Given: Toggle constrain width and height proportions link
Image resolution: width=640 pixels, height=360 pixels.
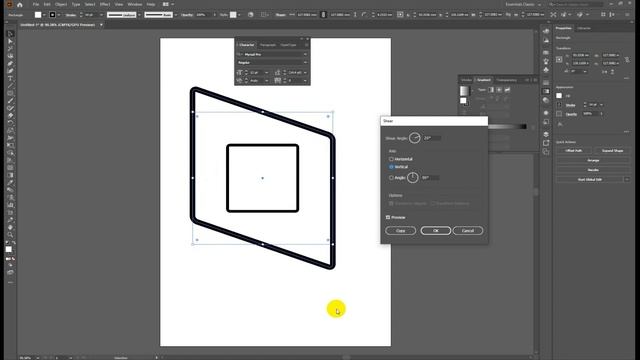Looking at the screenshot, I should (x=627, y=60).
